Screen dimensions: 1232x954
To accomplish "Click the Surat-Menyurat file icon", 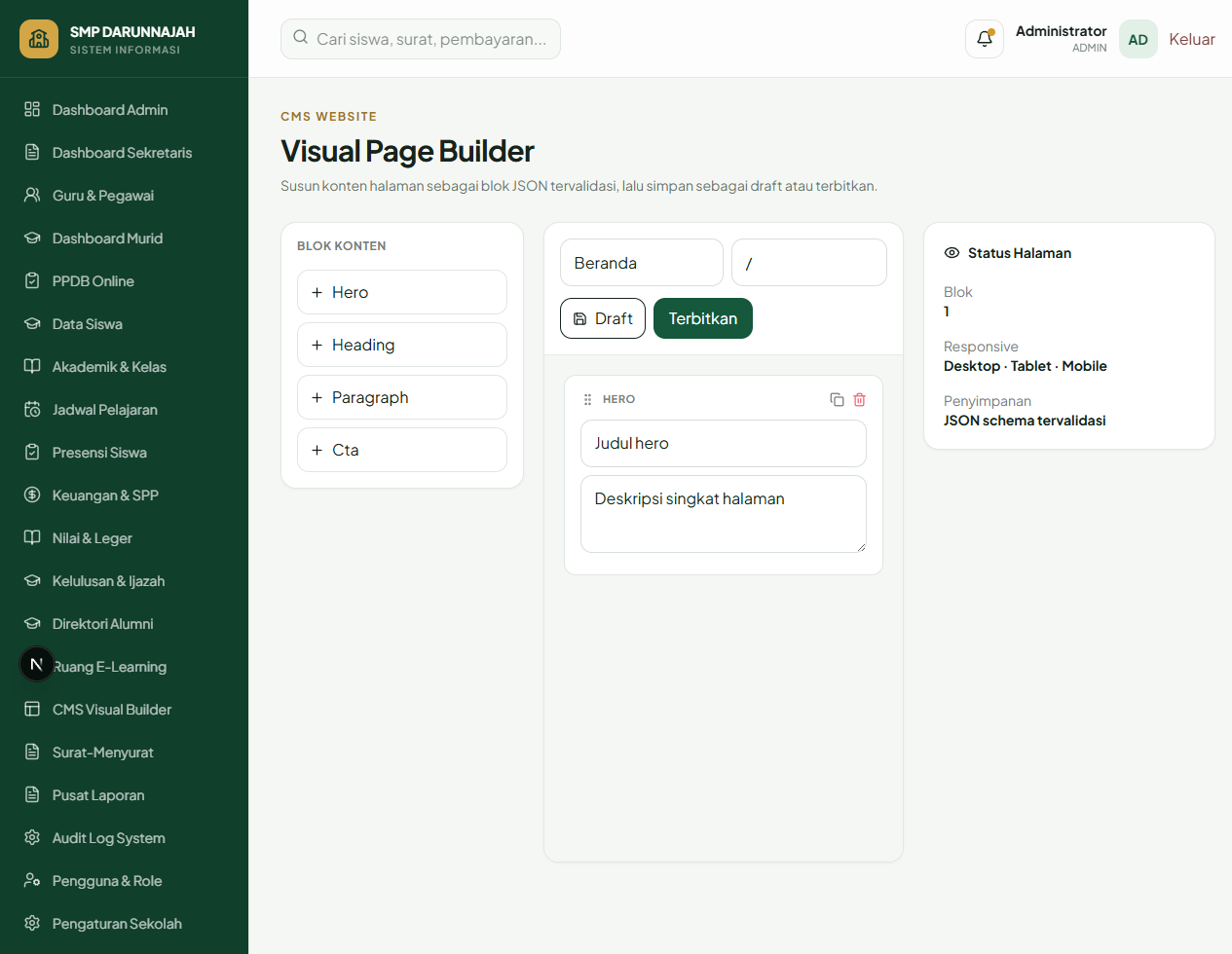I will [x=32, y=752].
